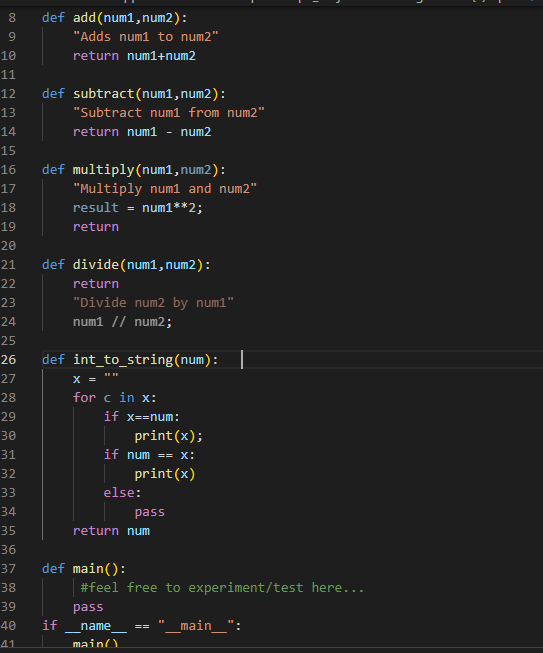Image resolution: width=543 pixels, height=653 pixels.
Task: Click line number 26 in the gutter
Action: [x=8, y=360]
